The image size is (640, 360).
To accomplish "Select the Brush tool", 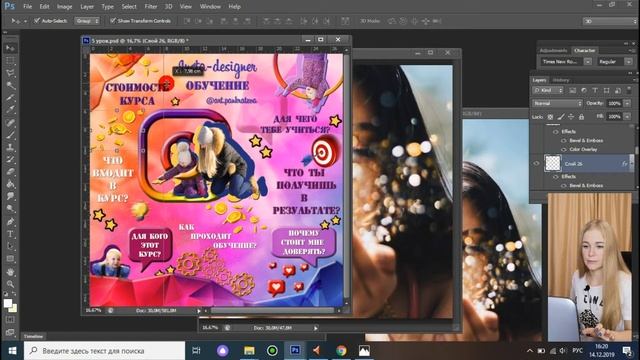I will click(x=10, y=135).
